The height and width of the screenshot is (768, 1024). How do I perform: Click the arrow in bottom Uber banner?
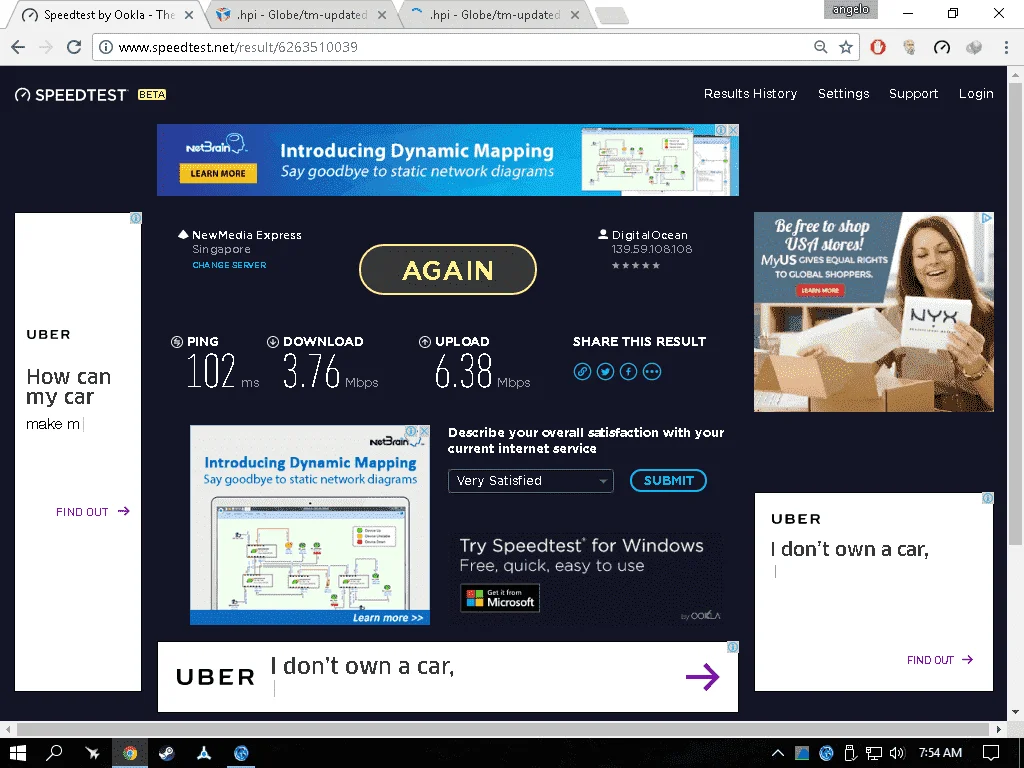(x=703, y=677)
